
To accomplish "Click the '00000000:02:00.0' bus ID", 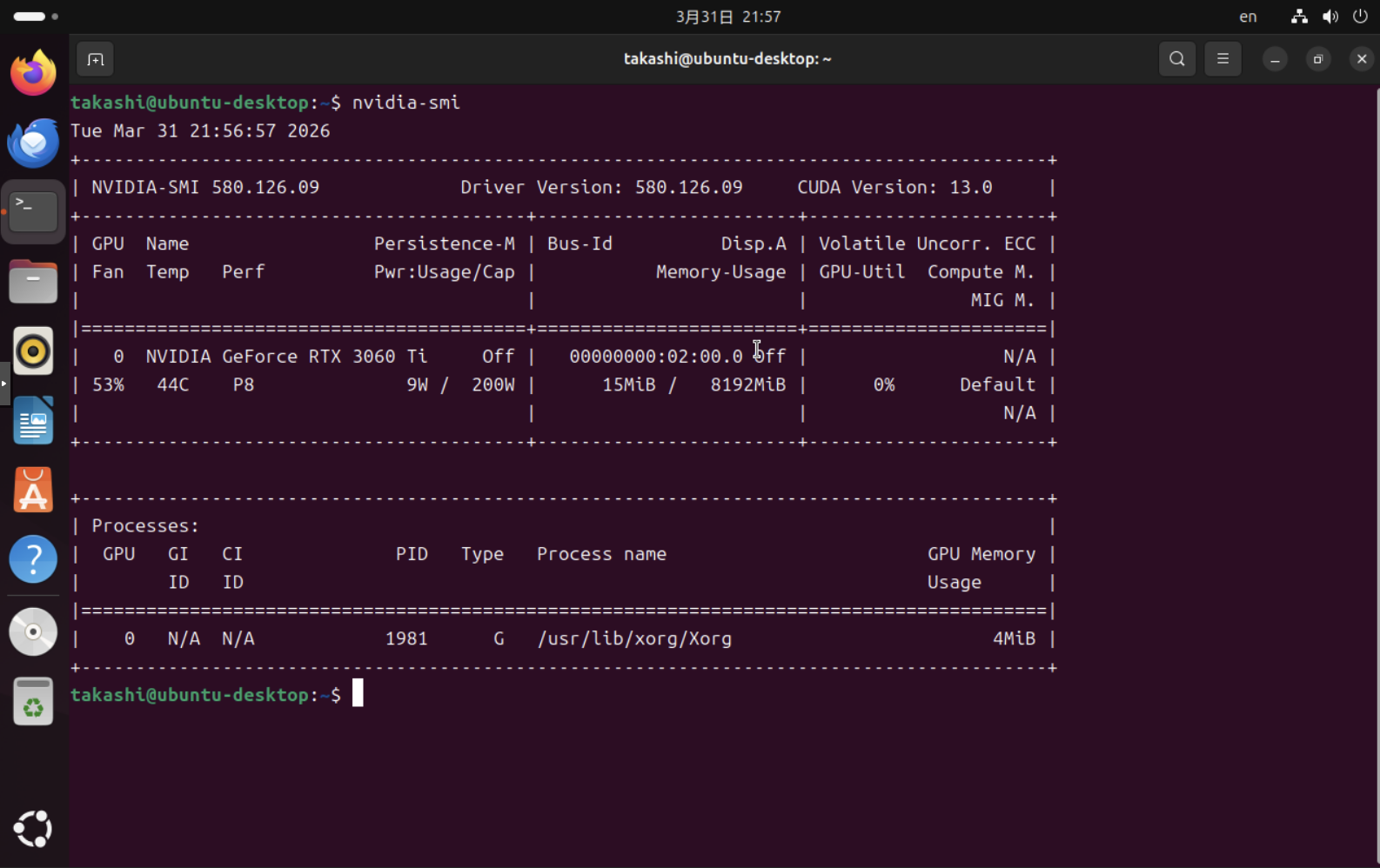I will [656, 357].
